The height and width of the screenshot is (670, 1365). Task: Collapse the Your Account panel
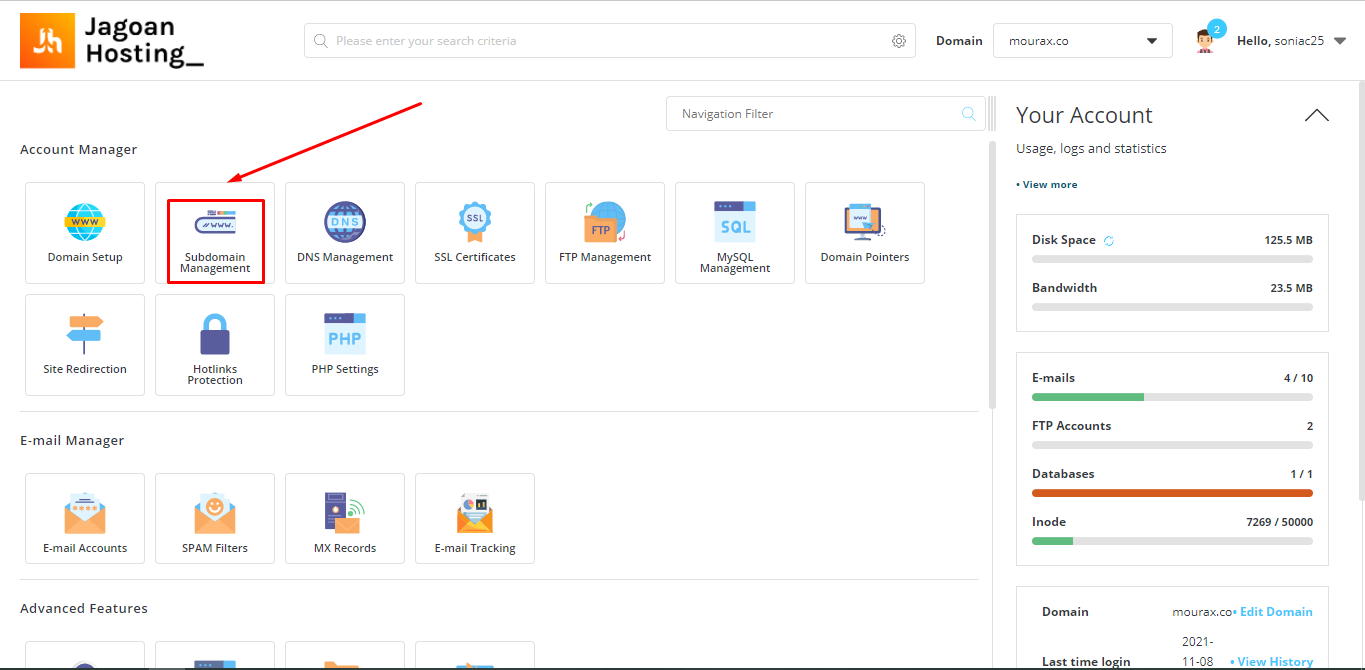[x=1317, y=115]
